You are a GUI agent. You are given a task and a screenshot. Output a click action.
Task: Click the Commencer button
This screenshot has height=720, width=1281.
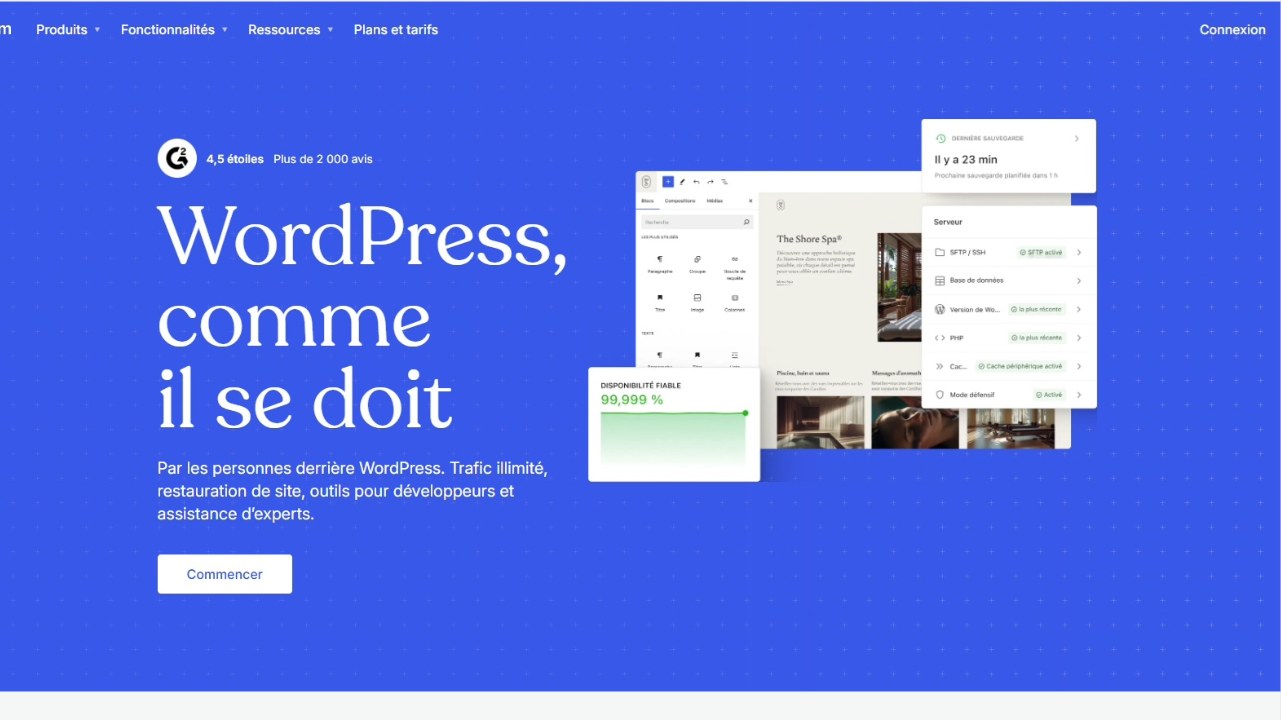coord(224,573)
